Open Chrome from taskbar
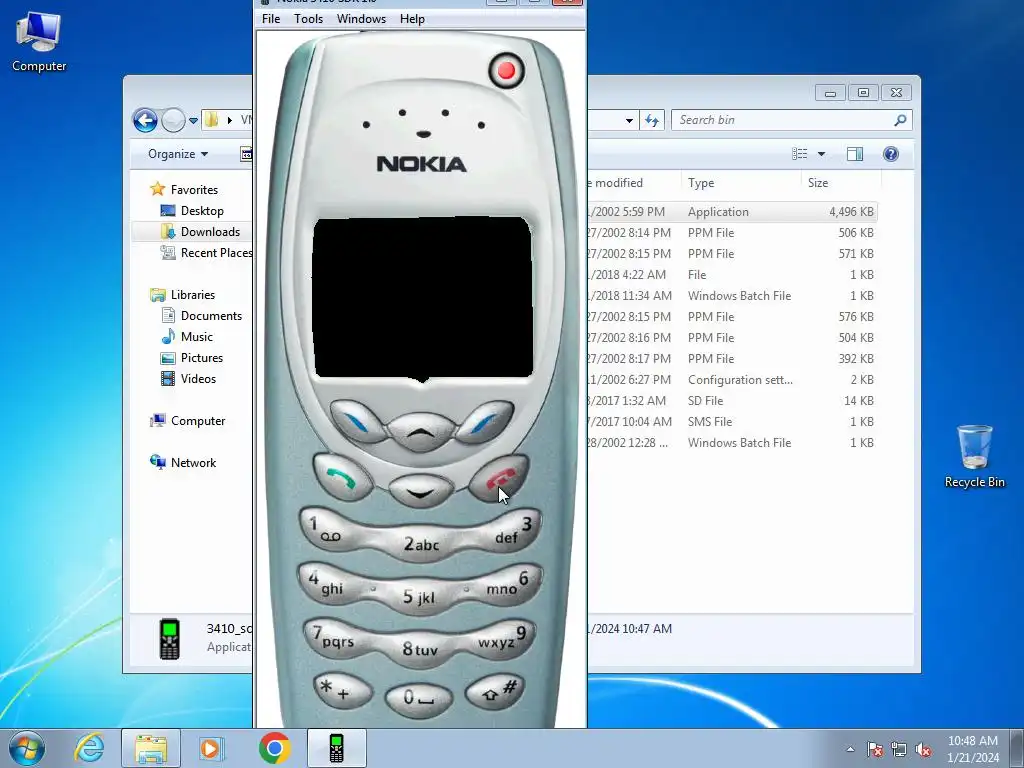 (274, 748)
